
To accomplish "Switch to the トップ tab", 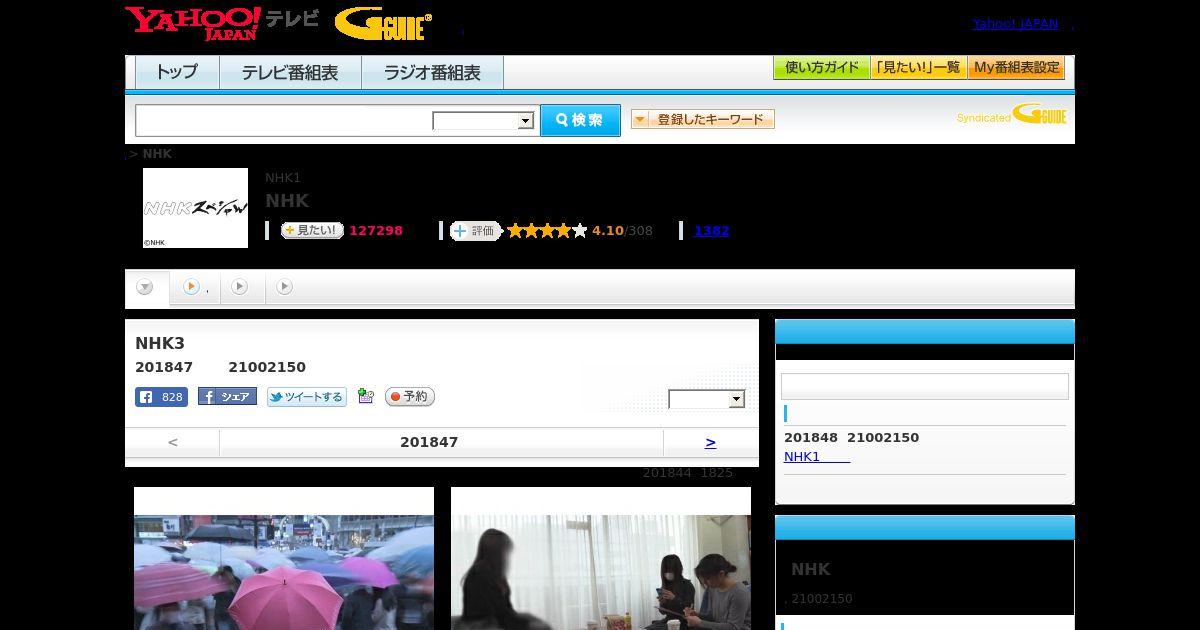I will [177, 73].
